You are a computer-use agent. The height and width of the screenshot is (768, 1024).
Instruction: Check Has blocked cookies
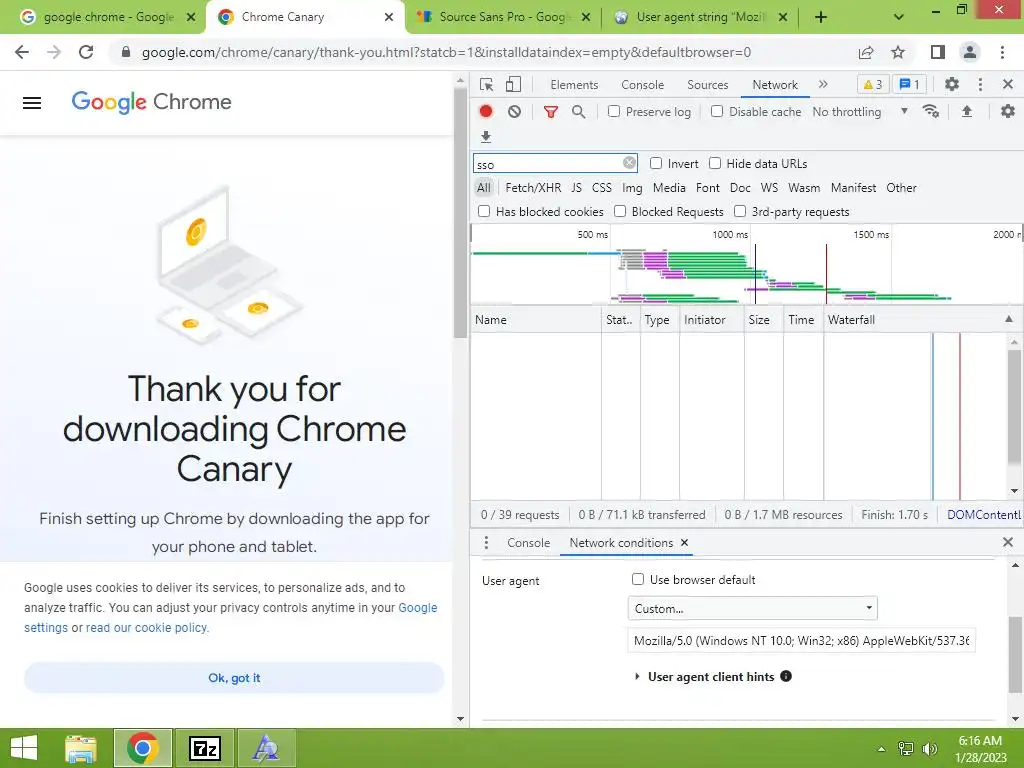(x=484, y=211)
